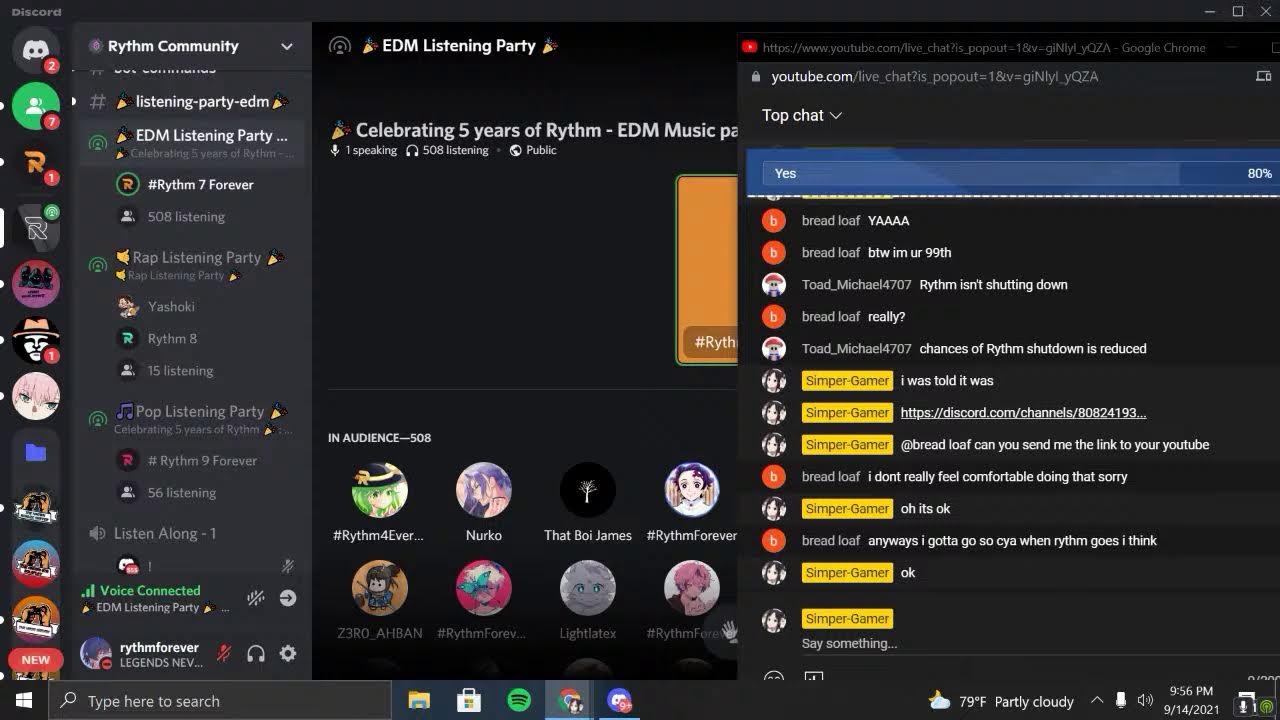Click the NEW unread mentions badge

36,660
